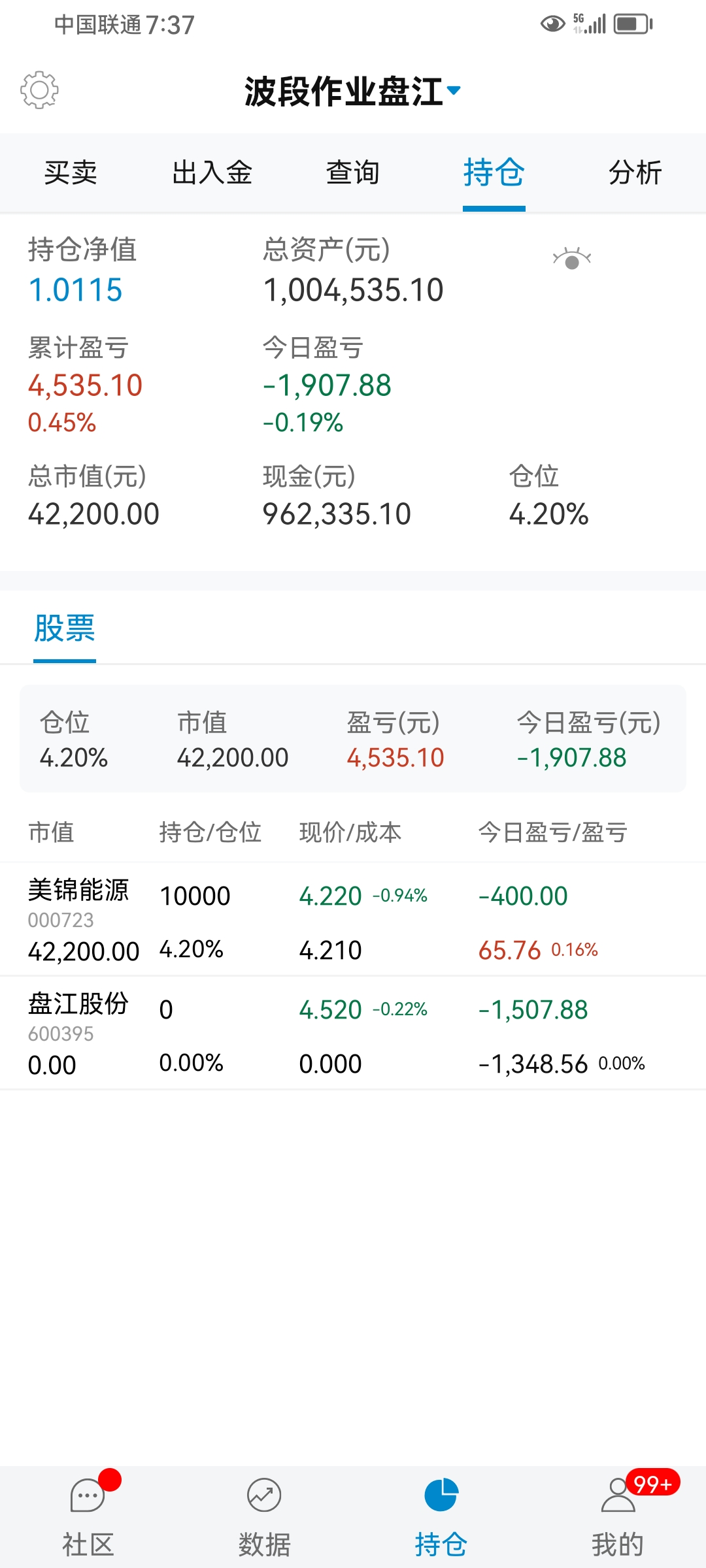
Task: Open the 美锦能源 holding row
Action: (x=353, y=919)
